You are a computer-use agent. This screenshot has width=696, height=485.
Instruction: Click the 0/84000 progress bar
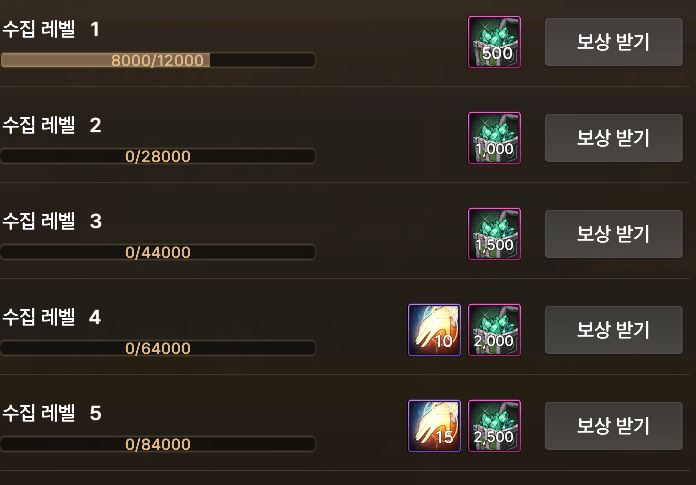[x=158, y=444]
